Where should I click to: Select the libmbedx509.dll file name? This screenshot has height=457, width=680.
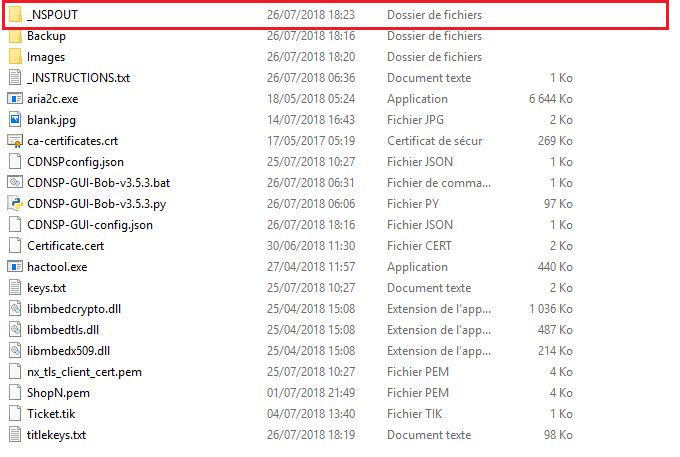click(69, 351)
